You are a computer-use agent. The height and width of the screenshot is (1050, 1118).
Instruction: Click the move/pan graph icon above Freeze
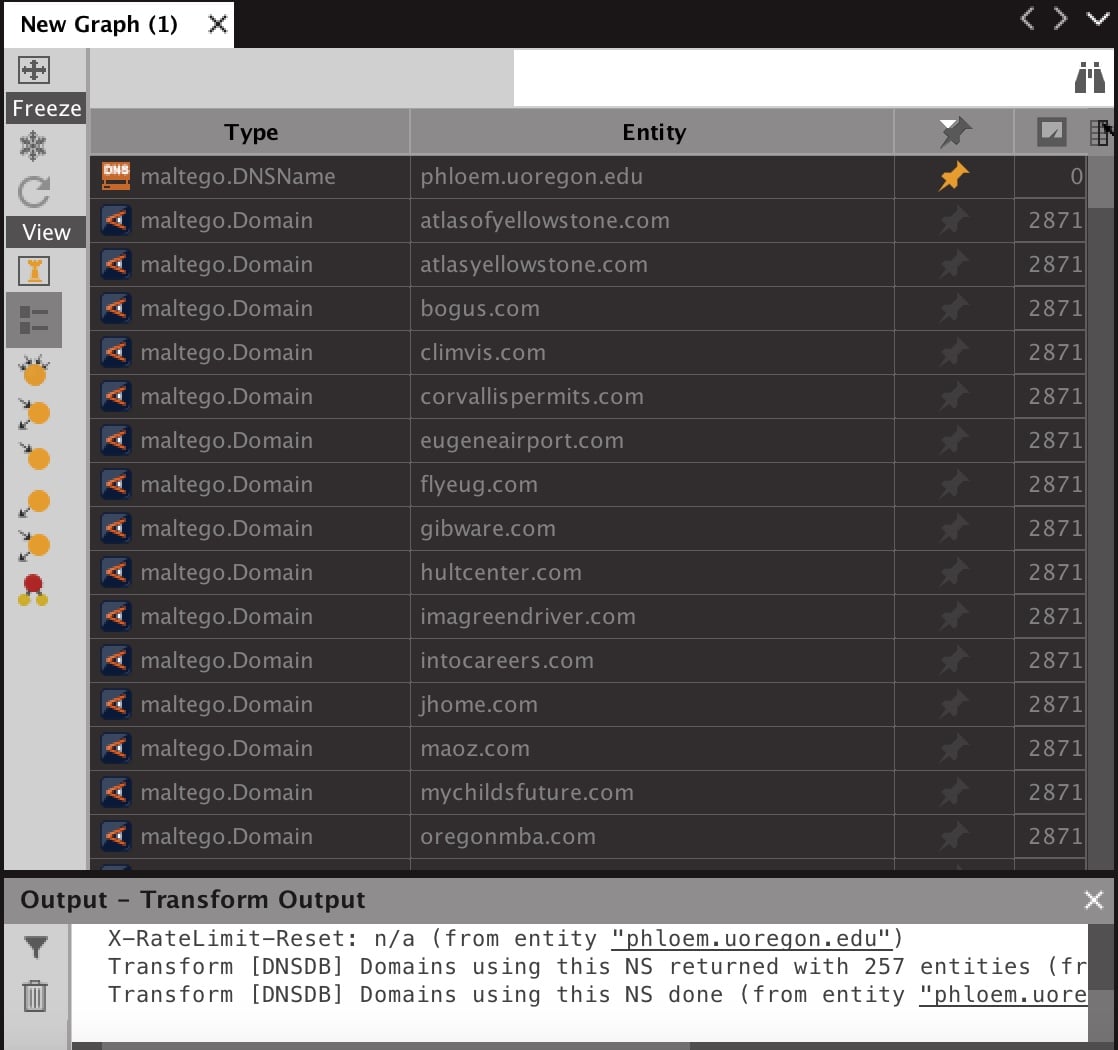tap(34, 70)
